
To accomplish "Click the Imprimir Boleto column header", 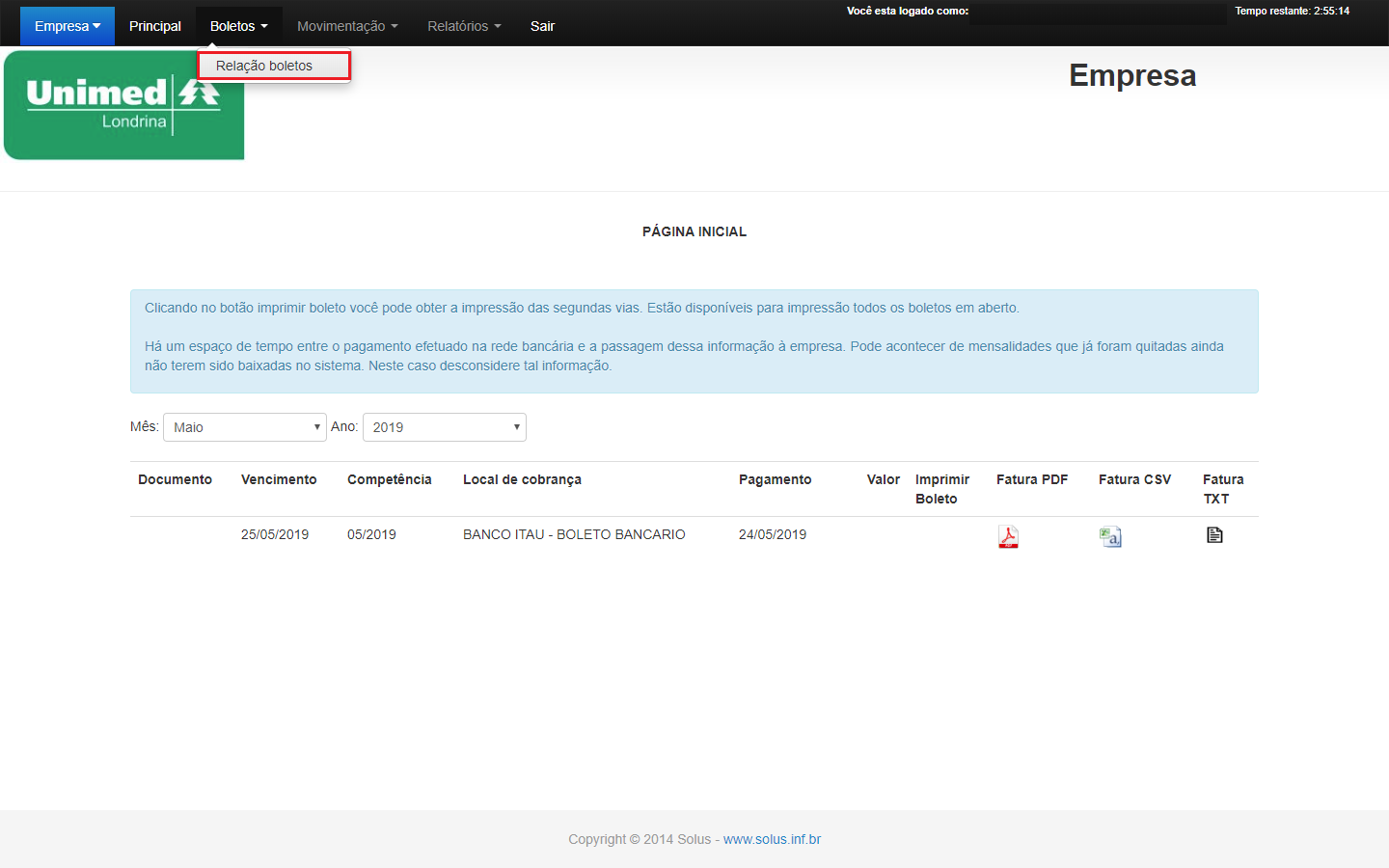I will [x=942, y=489].
